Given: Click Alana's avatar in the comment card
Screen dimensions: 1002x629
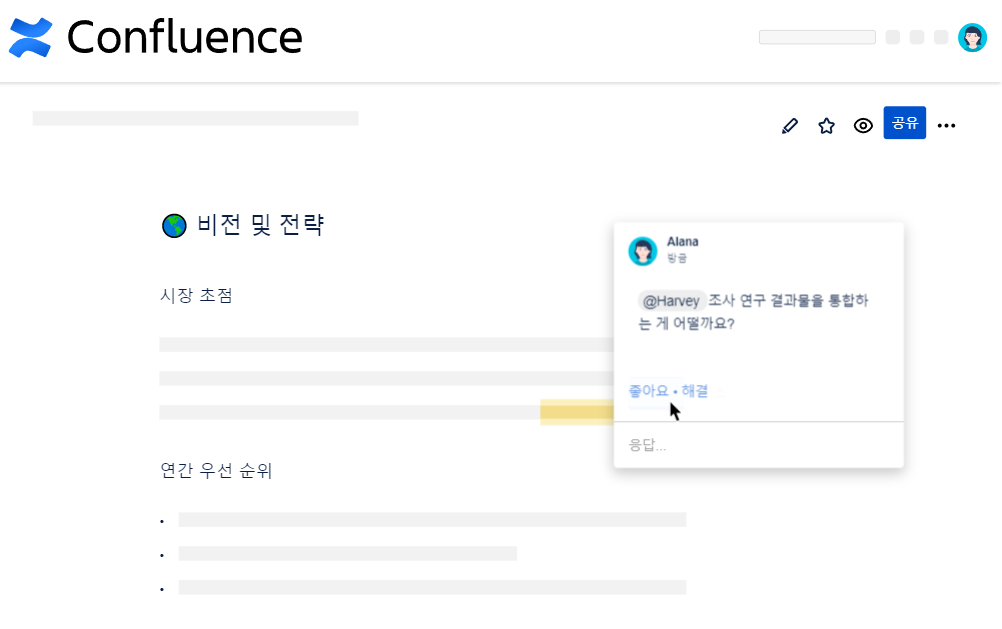Looking at the screenshot, I should [x=644, y=250].
